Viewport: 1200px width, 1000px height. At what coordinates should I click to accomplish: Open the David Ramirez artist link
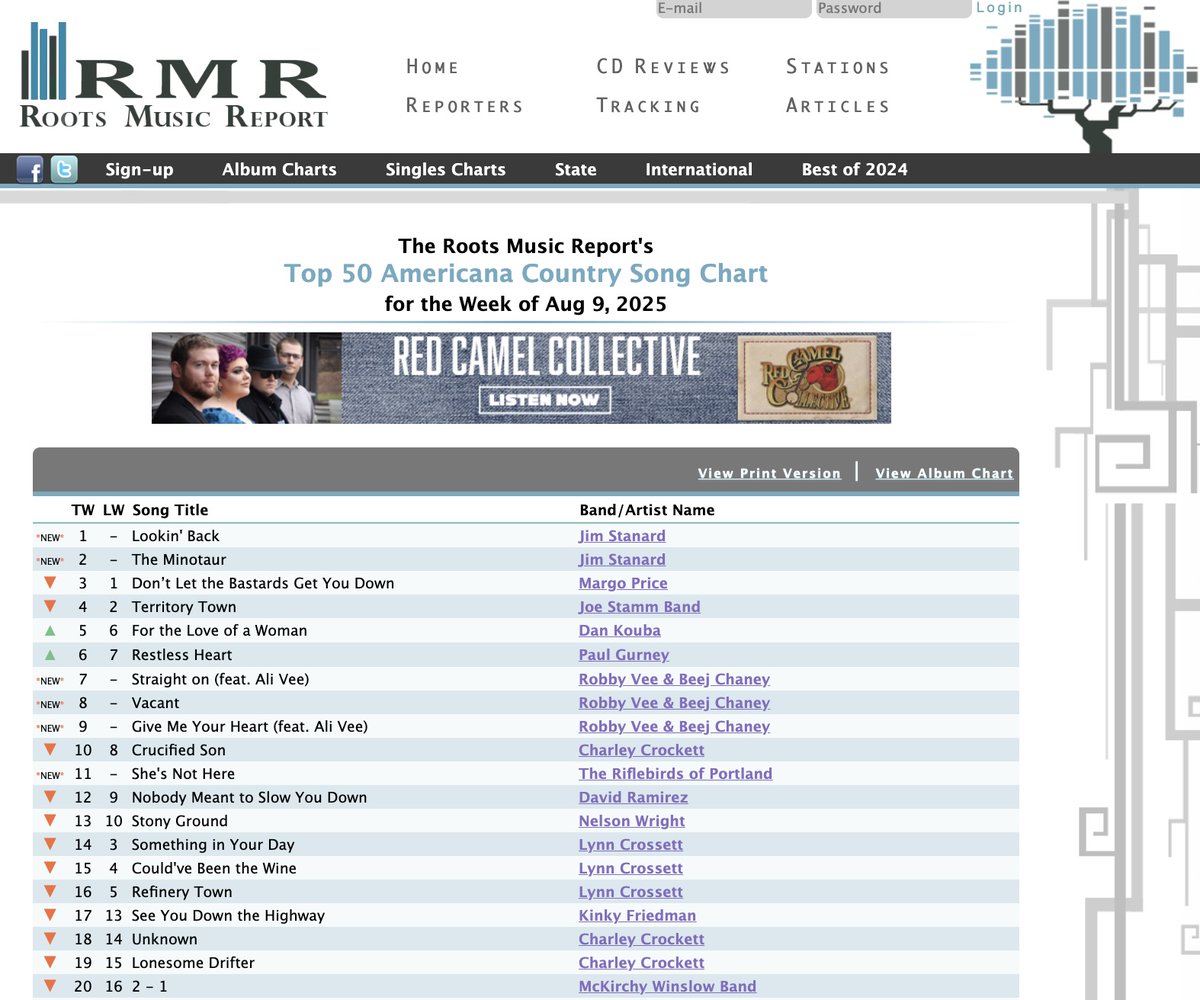pos(633,798)
